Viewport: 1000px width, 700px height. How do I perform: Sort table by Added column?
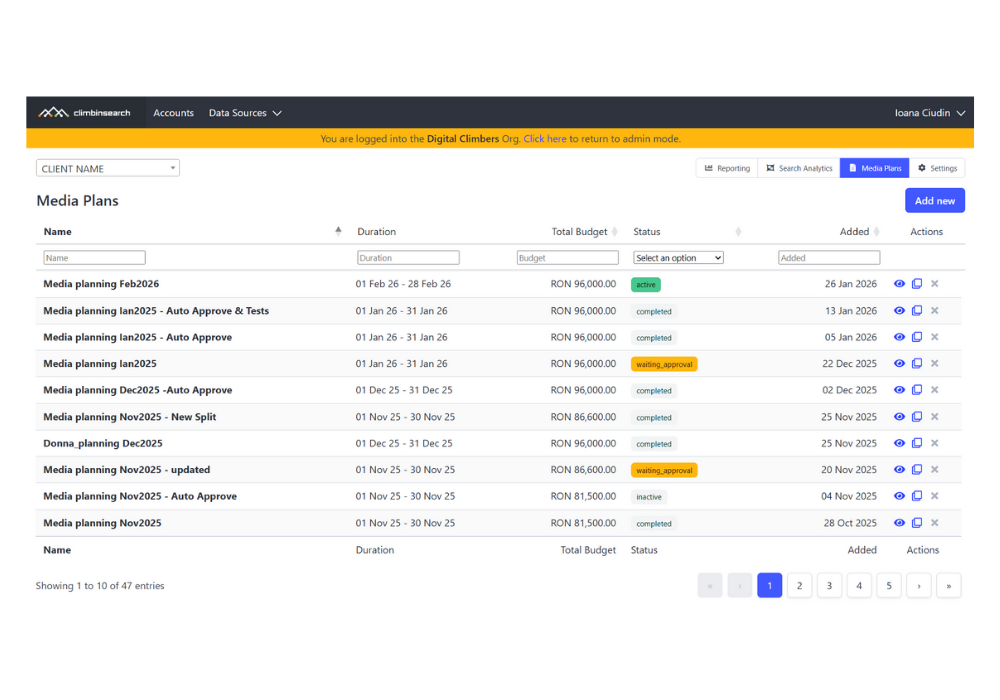tap(877, 231)
